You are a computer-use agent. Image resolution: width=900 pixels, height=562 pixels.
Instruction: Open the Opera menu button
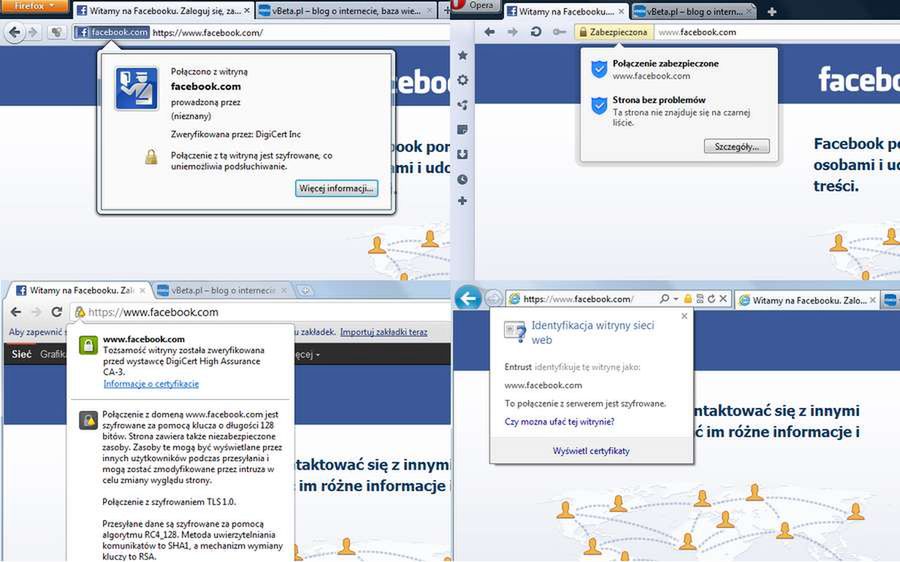tap(475, 5)
